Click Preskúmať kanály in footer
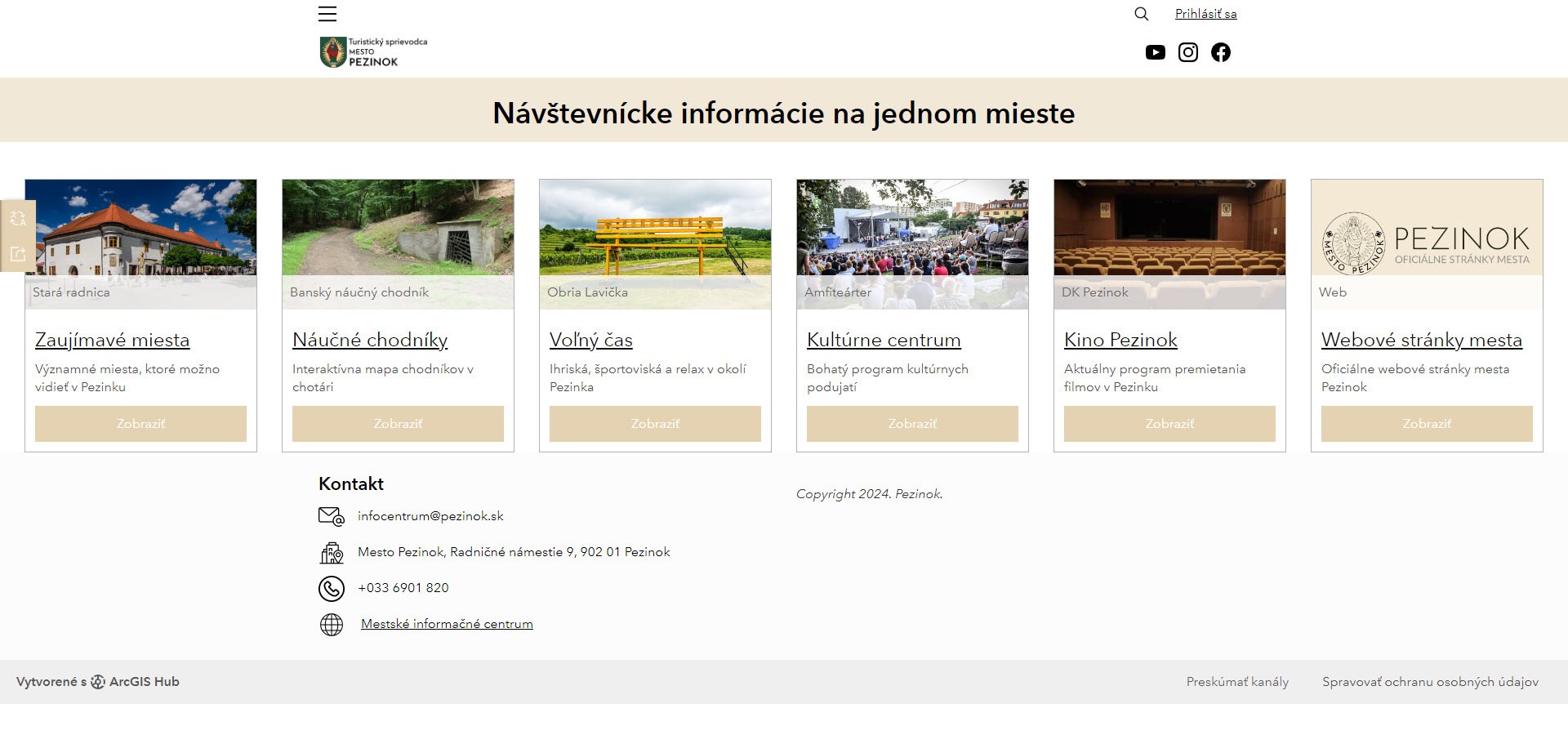The height and width of the screenshot is (744, 1568). pyautogui.click(x=1237, y=681)
